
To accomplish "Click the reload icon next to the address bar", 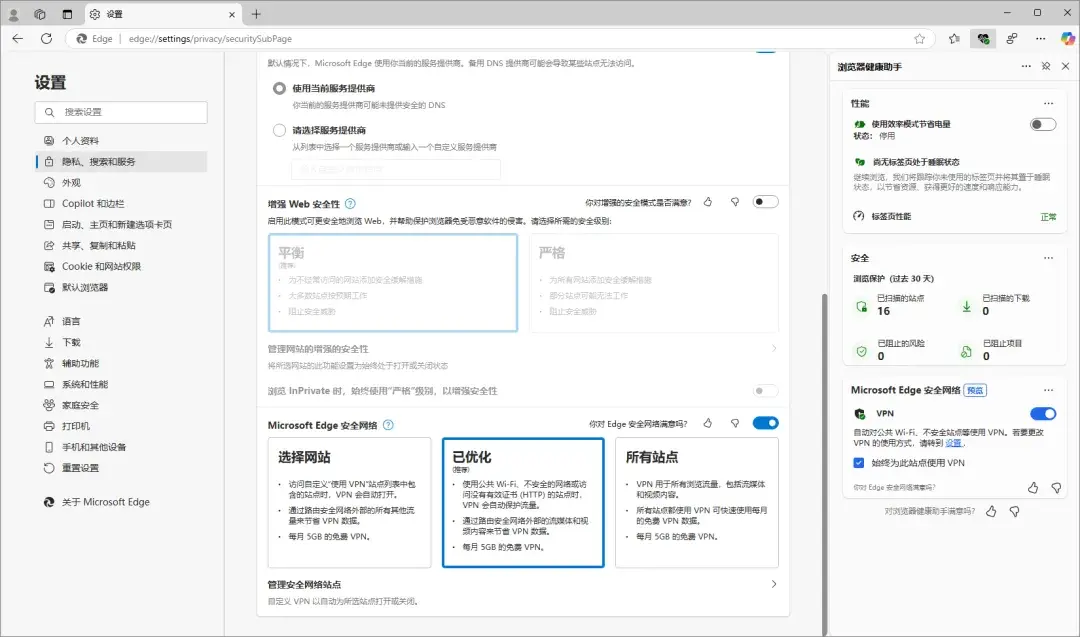I will (x=46, y=38).
